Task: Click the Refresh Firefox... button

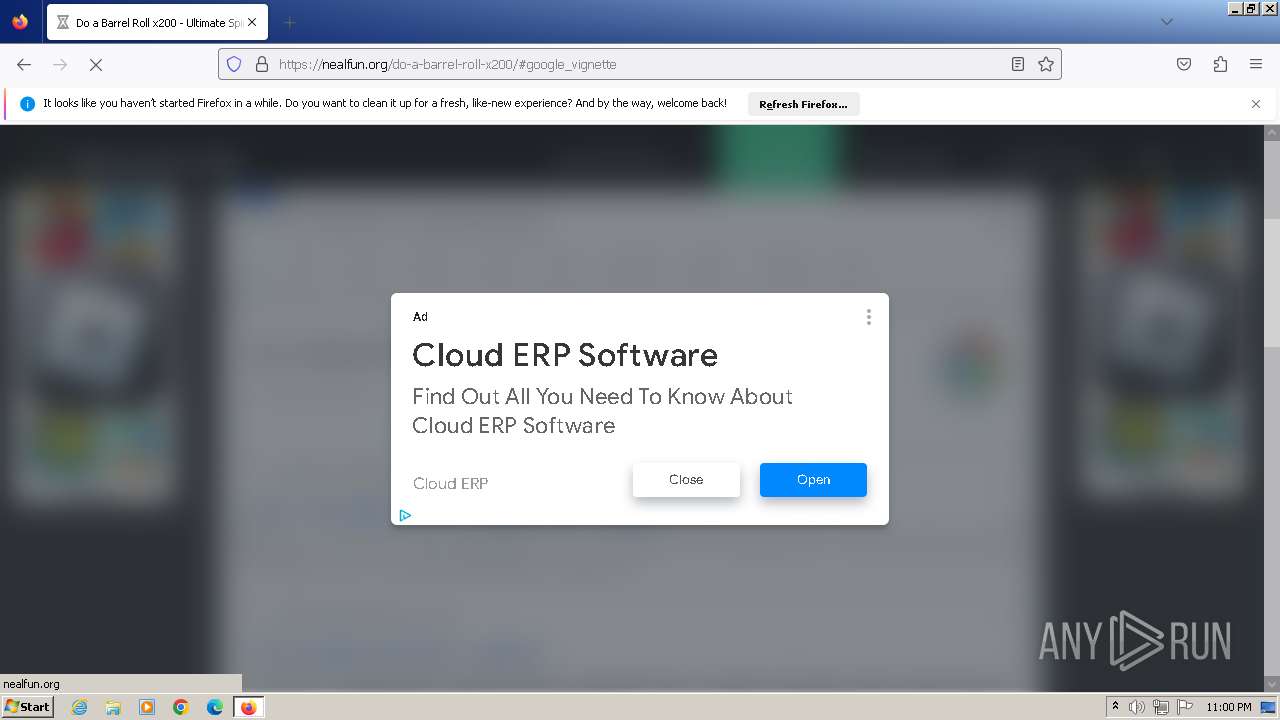Action: [x=803, y=104]
